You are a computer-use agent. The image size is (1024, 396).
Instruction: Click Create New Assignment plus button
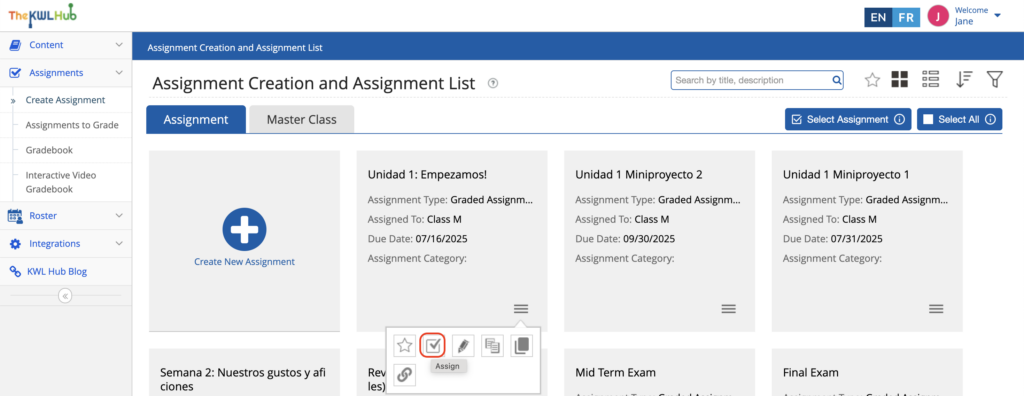point(244,229)
